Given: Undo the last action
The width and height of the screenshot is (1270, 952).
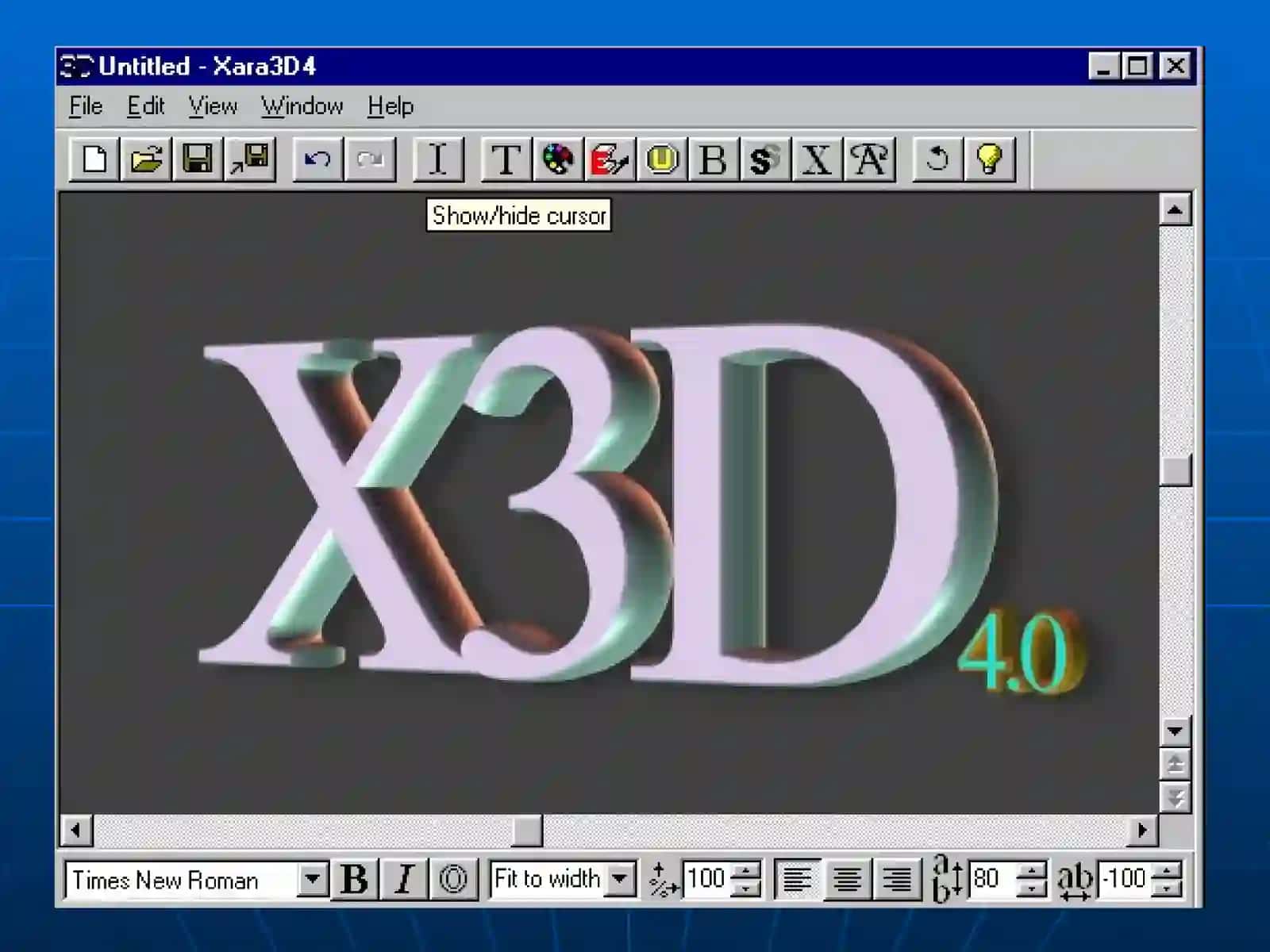Looking at the screenshot, I should point(317,159).
